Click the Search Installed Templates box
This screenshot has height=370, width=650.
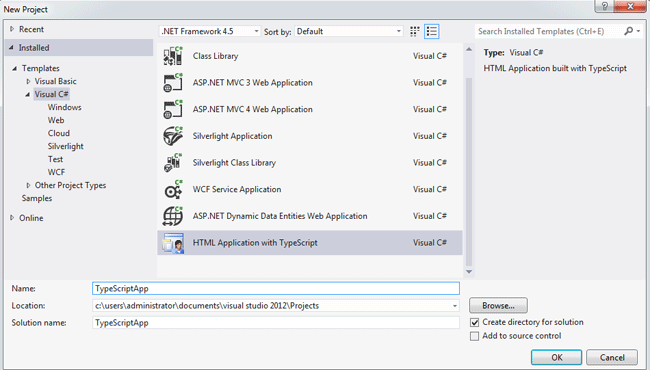(549, 31)
